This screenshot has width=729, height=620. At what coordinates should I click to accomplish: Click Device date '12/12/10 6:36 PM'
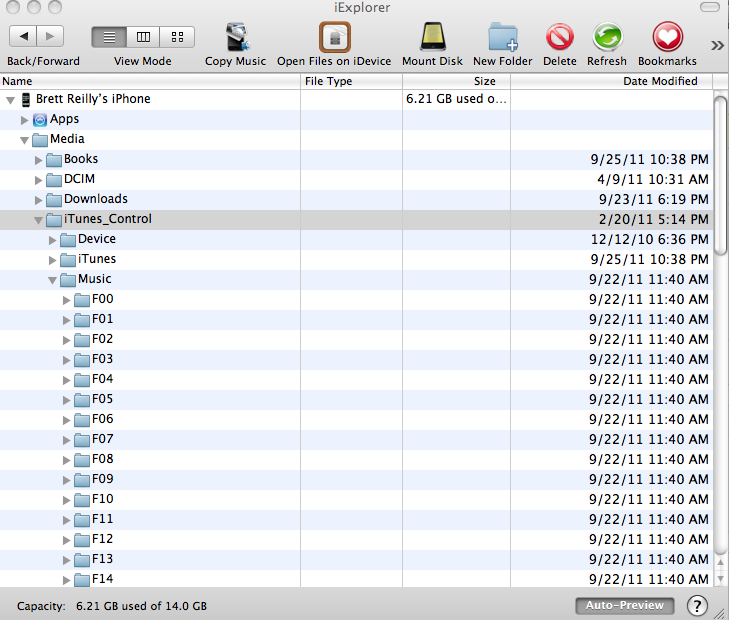pos(649,239)
